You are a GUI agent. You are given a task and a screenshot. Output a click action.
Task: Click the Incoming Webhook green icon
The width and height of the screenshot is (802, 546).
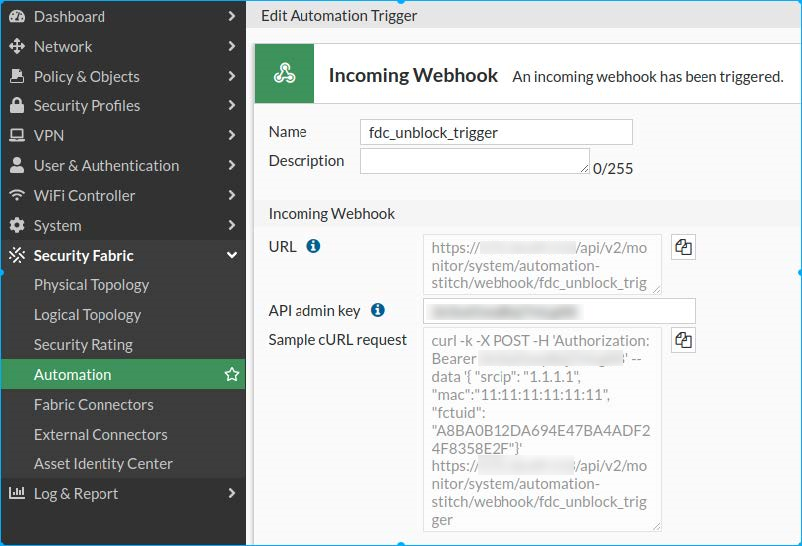[x=284, y=74]
